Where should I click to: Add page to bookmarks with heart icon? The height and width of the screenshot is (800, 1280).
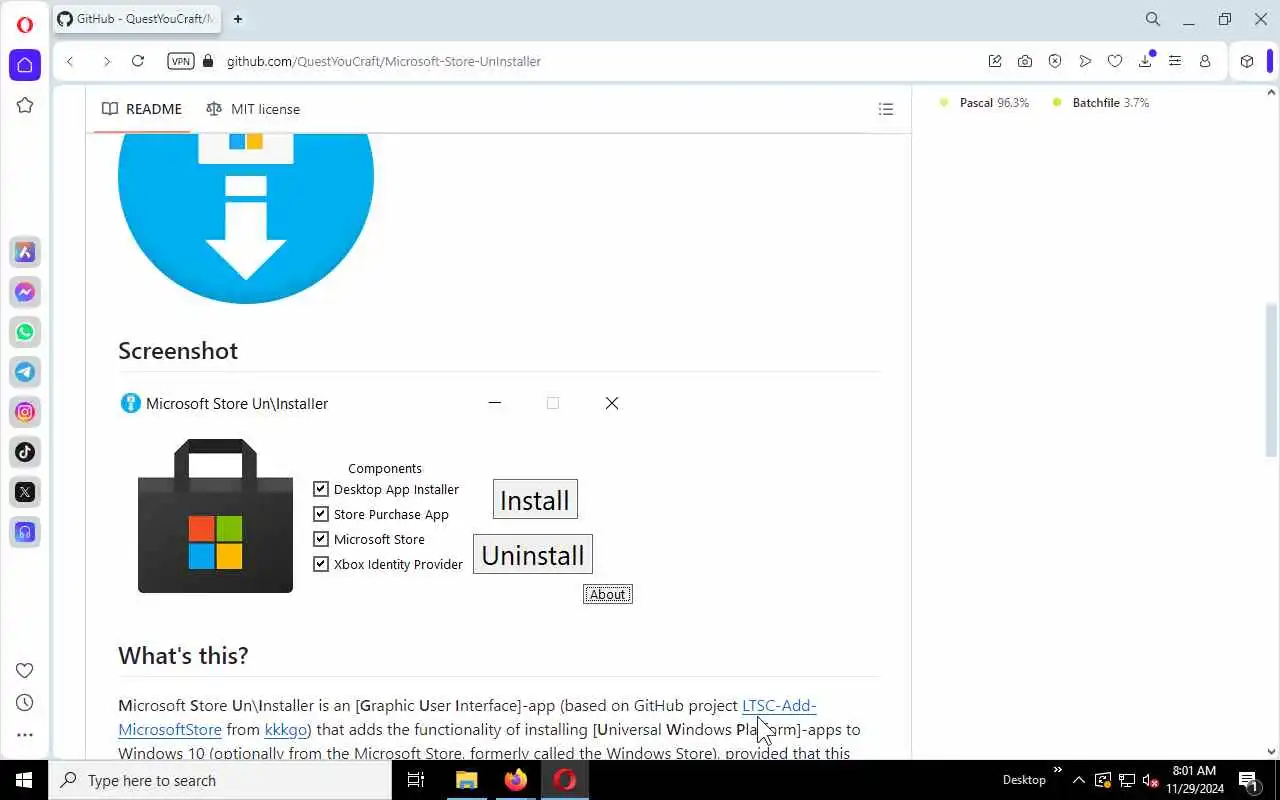coord(1115,61)
